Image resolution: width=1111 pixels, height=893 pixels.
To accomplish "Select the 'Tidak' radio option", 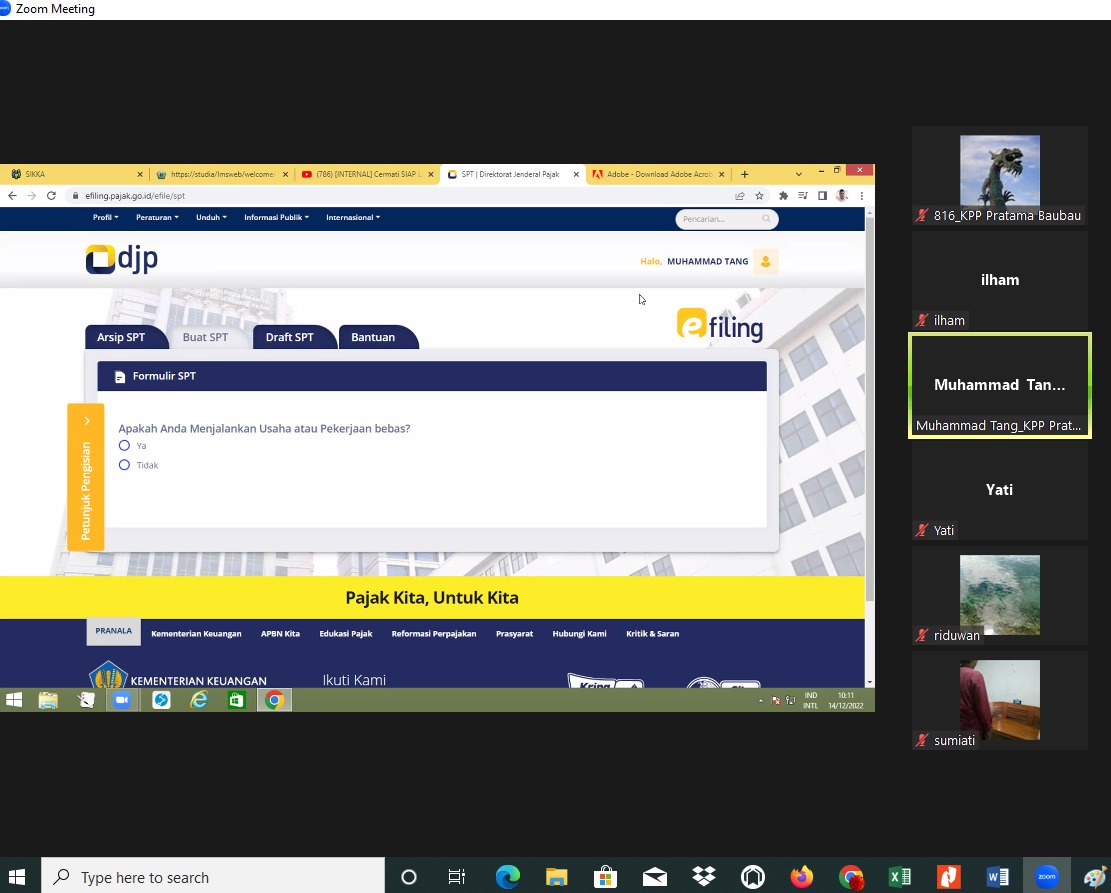I will (x=125, y=465).
